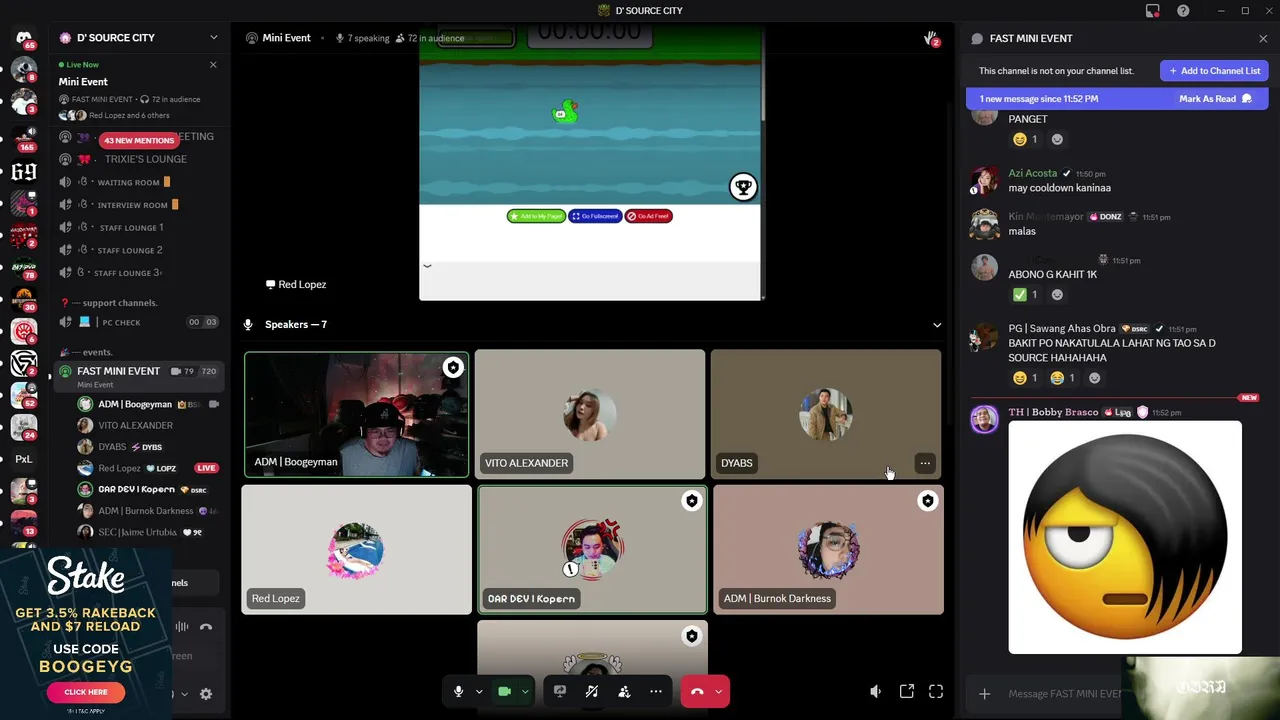Toggle laughing reaction on BAKIT PO message

pos(1062,378)
